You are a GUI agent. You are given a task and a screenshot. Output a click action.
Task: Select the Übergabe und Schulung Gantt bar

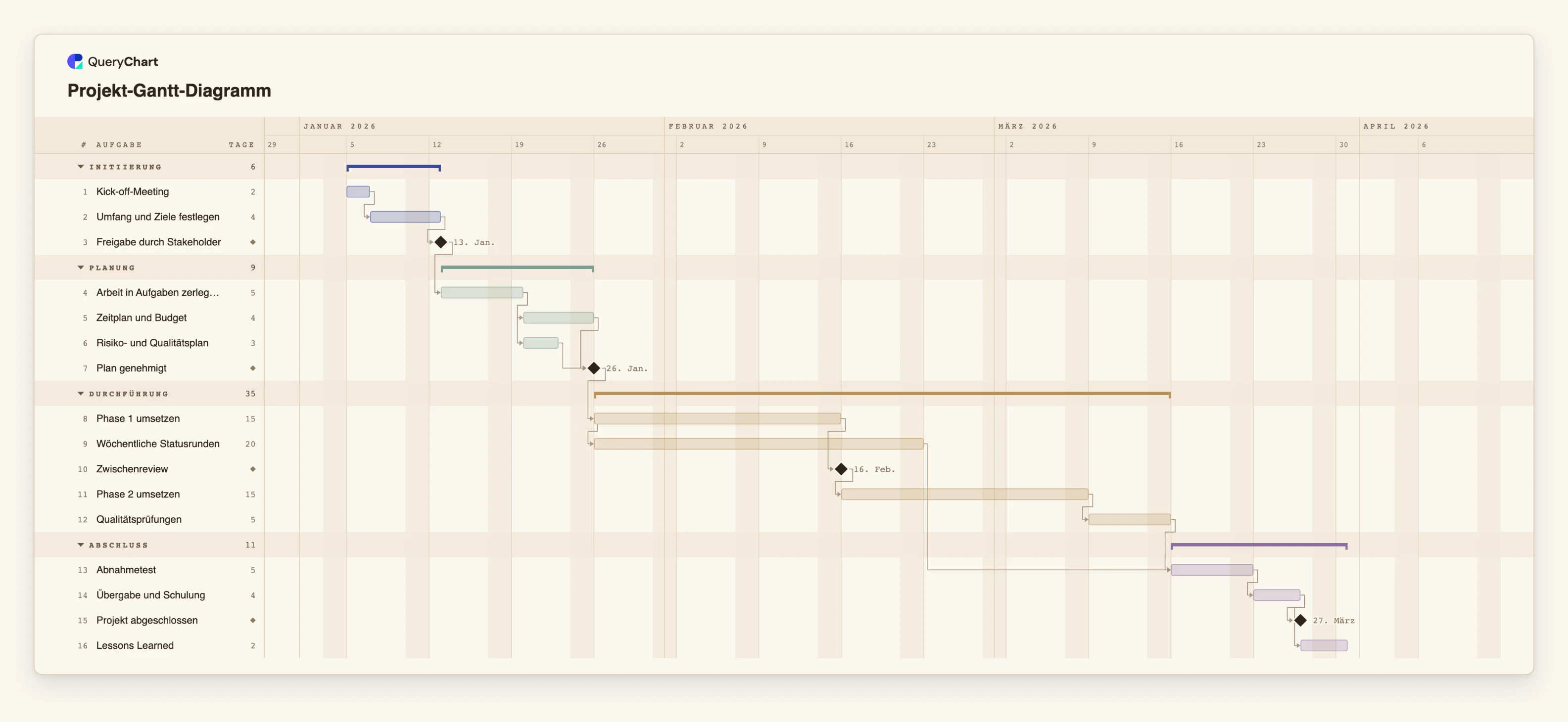pos(1277,595)
